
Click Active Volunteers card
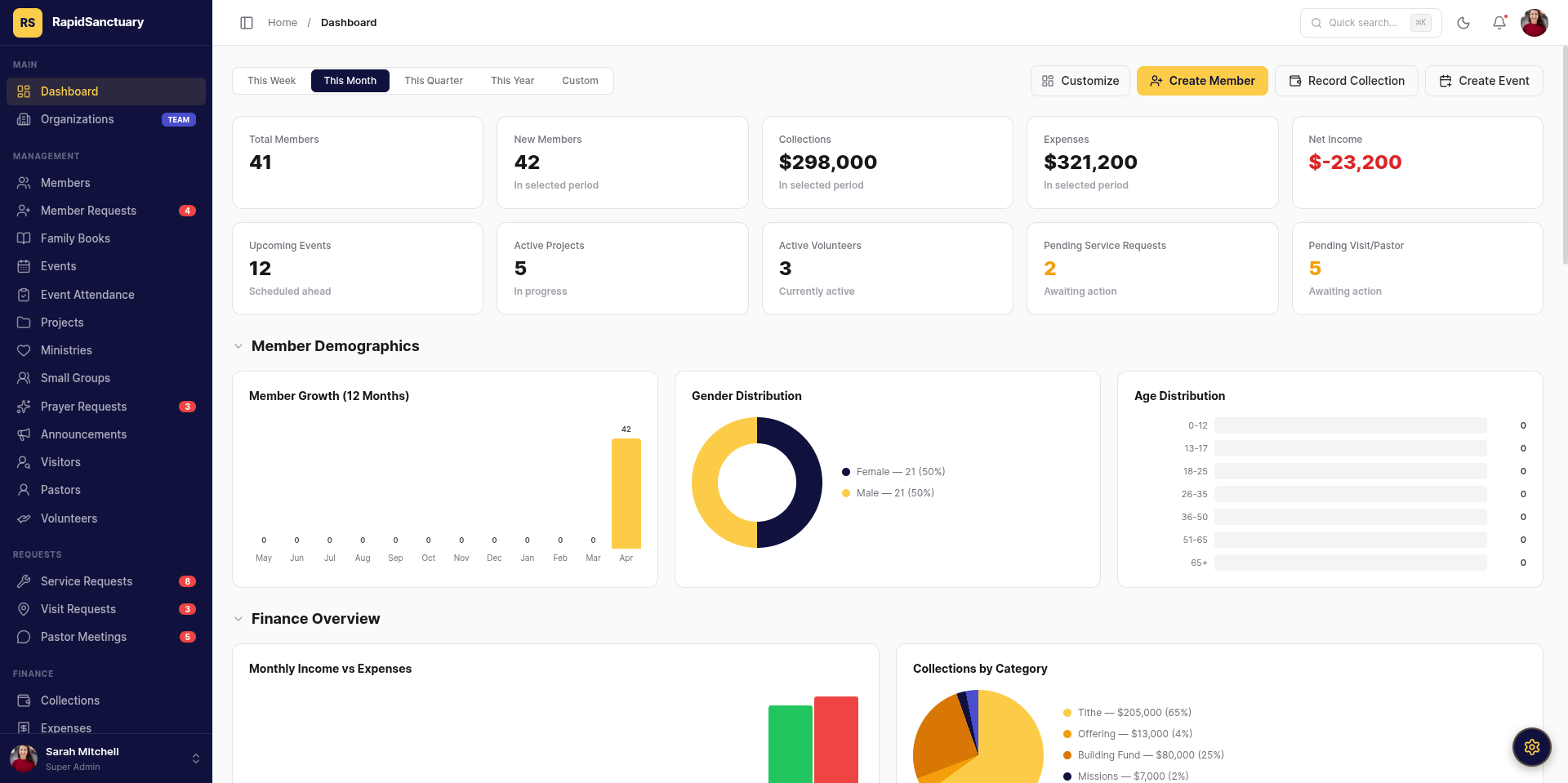[x=888, y=269]
